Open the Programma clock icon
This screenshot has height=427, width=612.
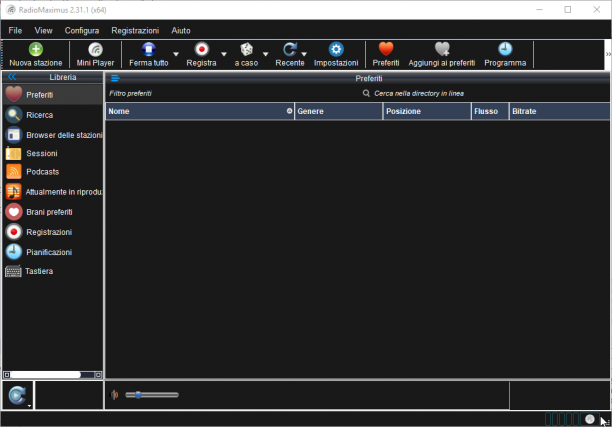point(505,50)
